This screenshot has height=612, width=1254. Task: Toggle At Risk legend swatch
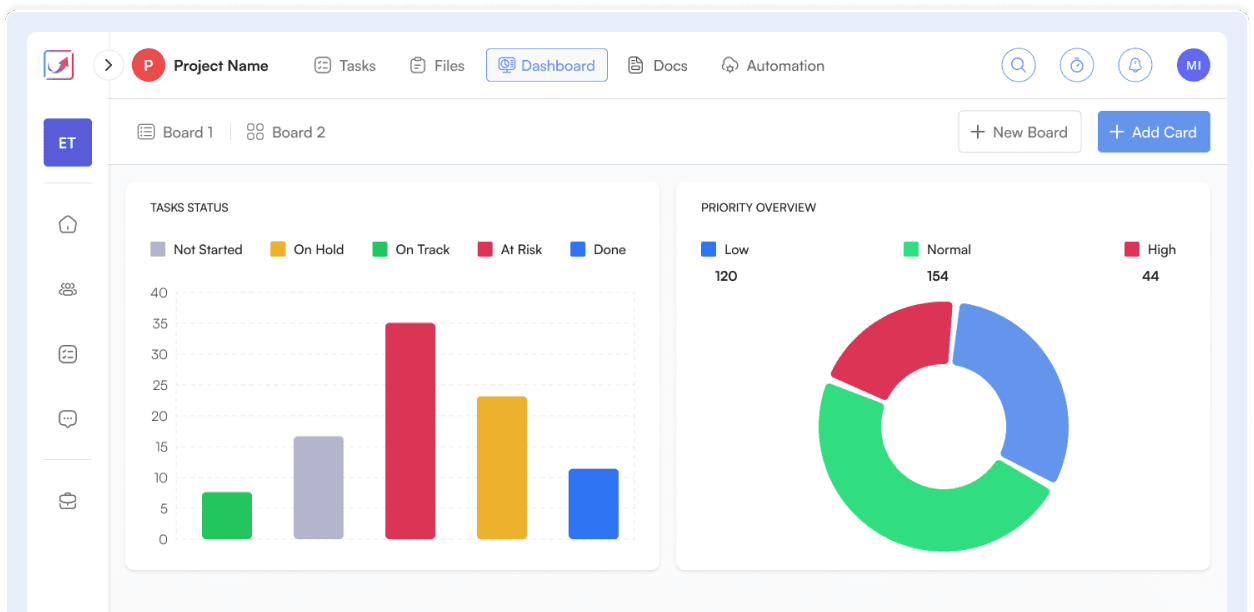pos(485,249)
